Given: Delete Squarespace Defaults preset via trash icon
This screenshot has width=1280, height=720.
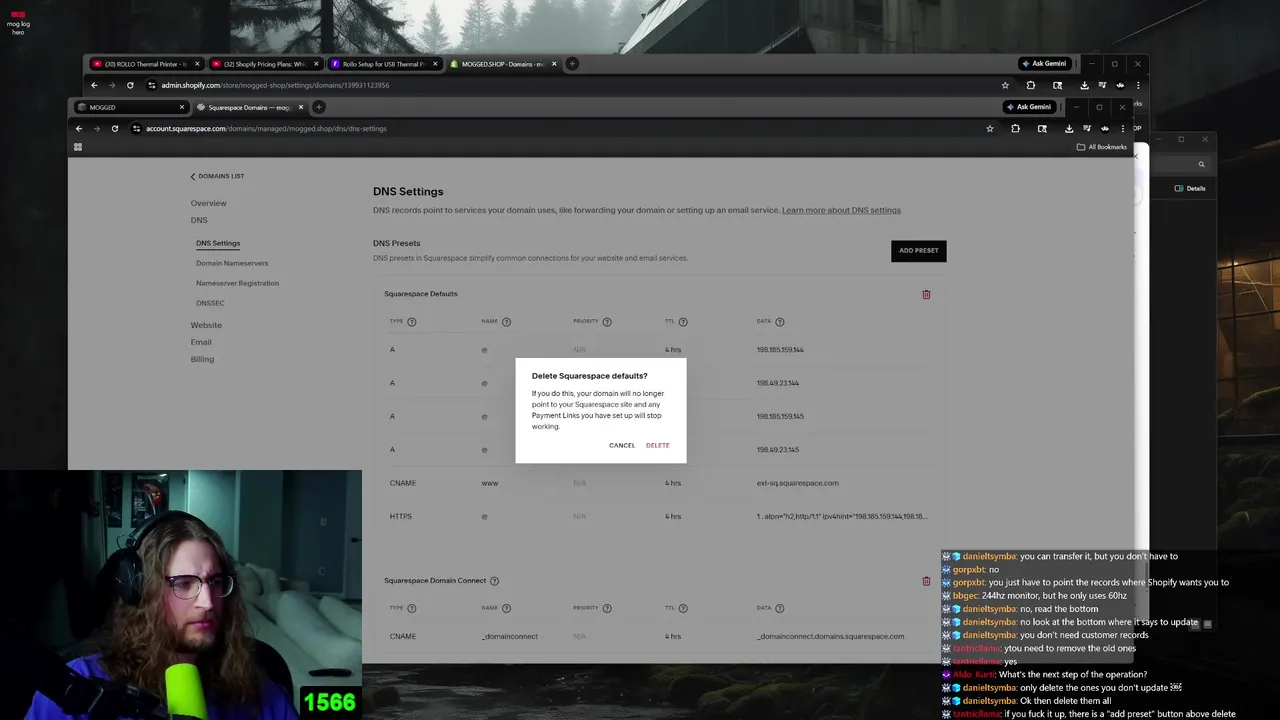Looking at the screenshot, I should click(x=926, y=294).
